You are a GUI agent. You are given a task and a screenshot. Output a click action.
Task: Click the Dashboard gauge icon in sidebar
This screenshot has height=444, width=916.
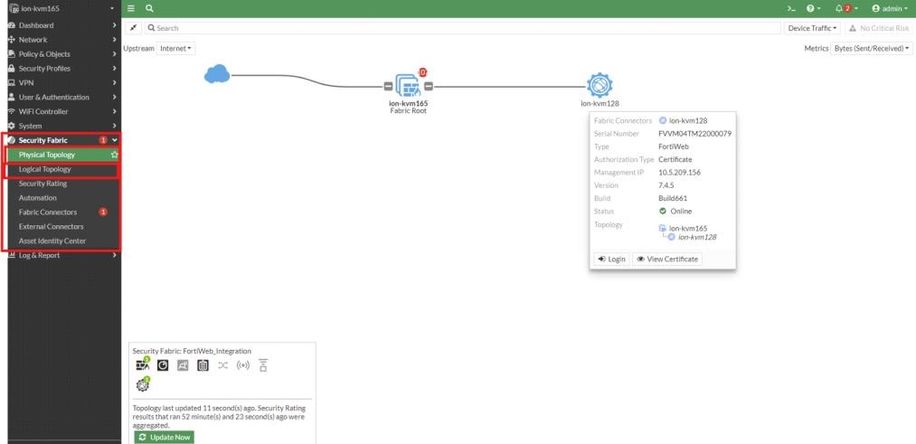click(11, 25)
